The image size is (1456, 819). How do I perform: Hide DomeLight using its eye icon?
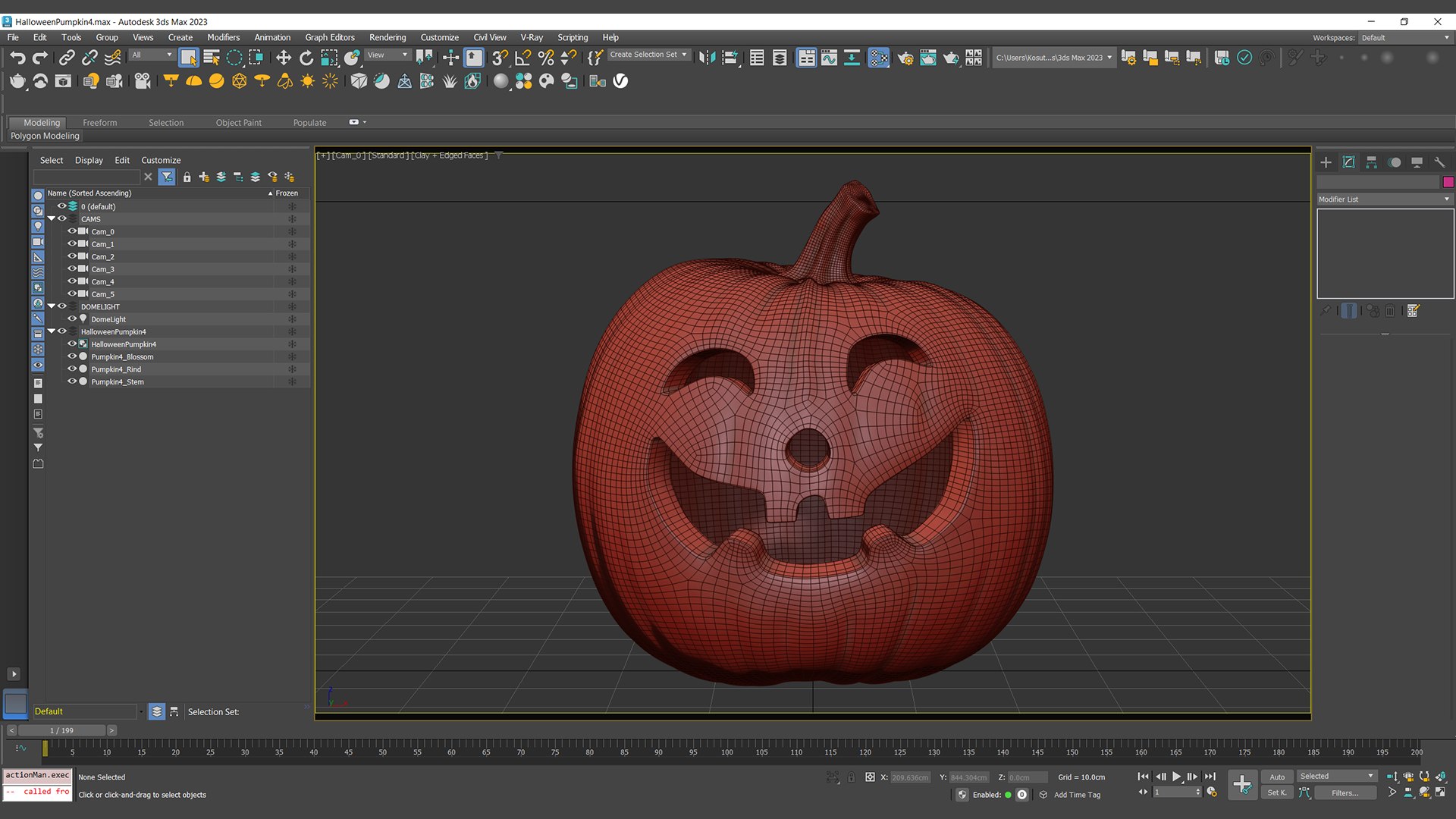pos(72,319)
